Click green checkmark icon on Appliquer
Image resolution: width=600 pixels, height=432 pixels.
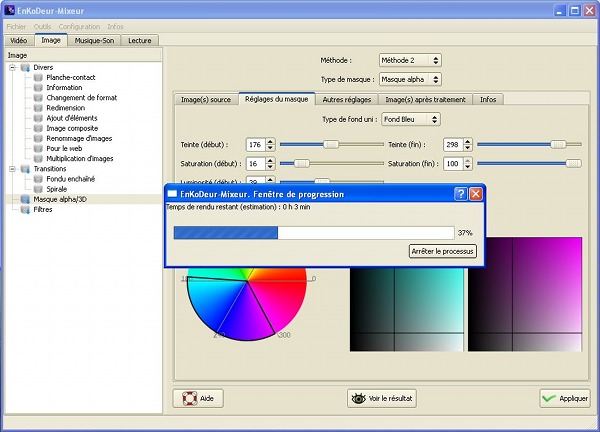pyautogui.click(x=549, y=399)
